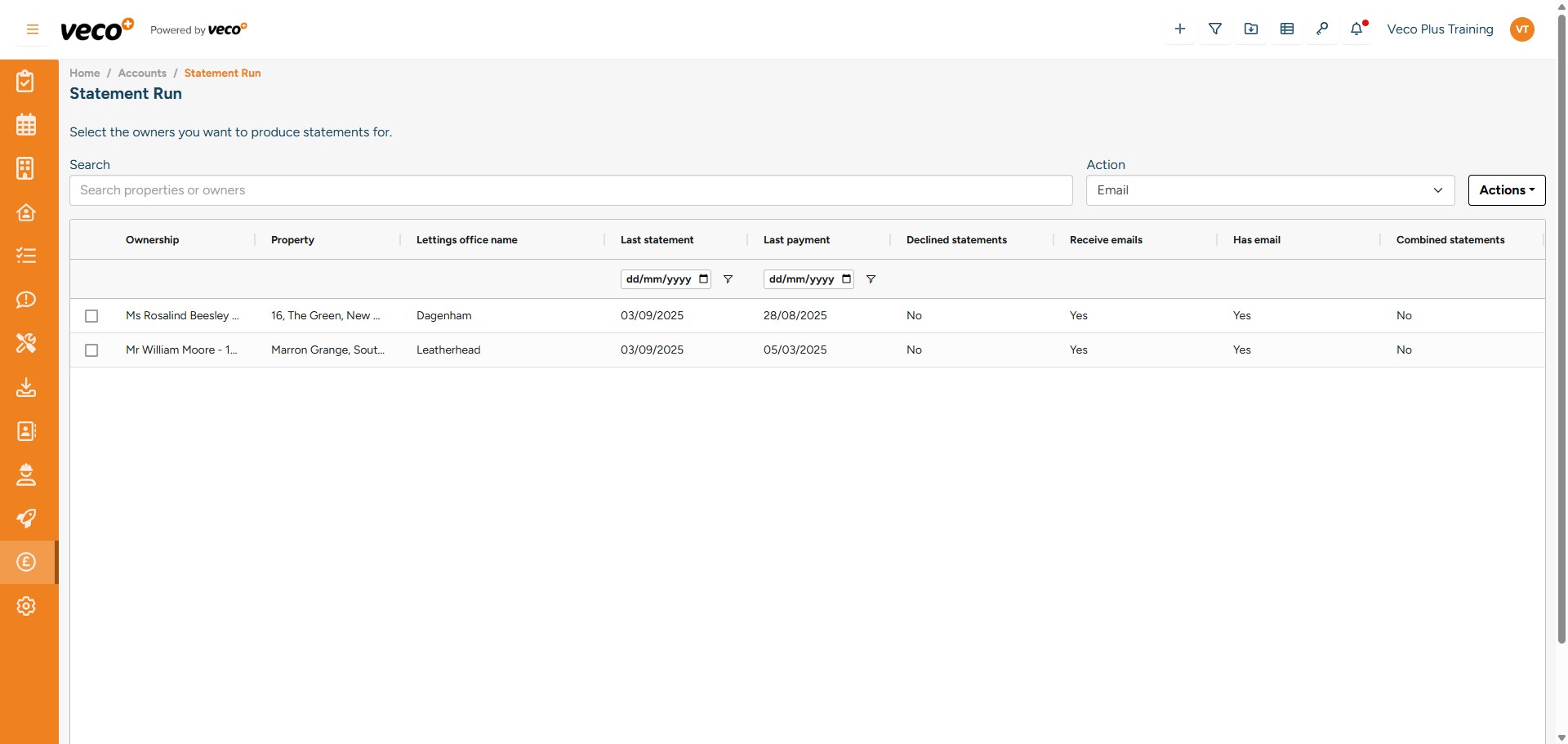This screenshot has height=744, width=1568.
Task: Navigate to Accounts via the breadcrumb
Action: [x=142, y=73]
